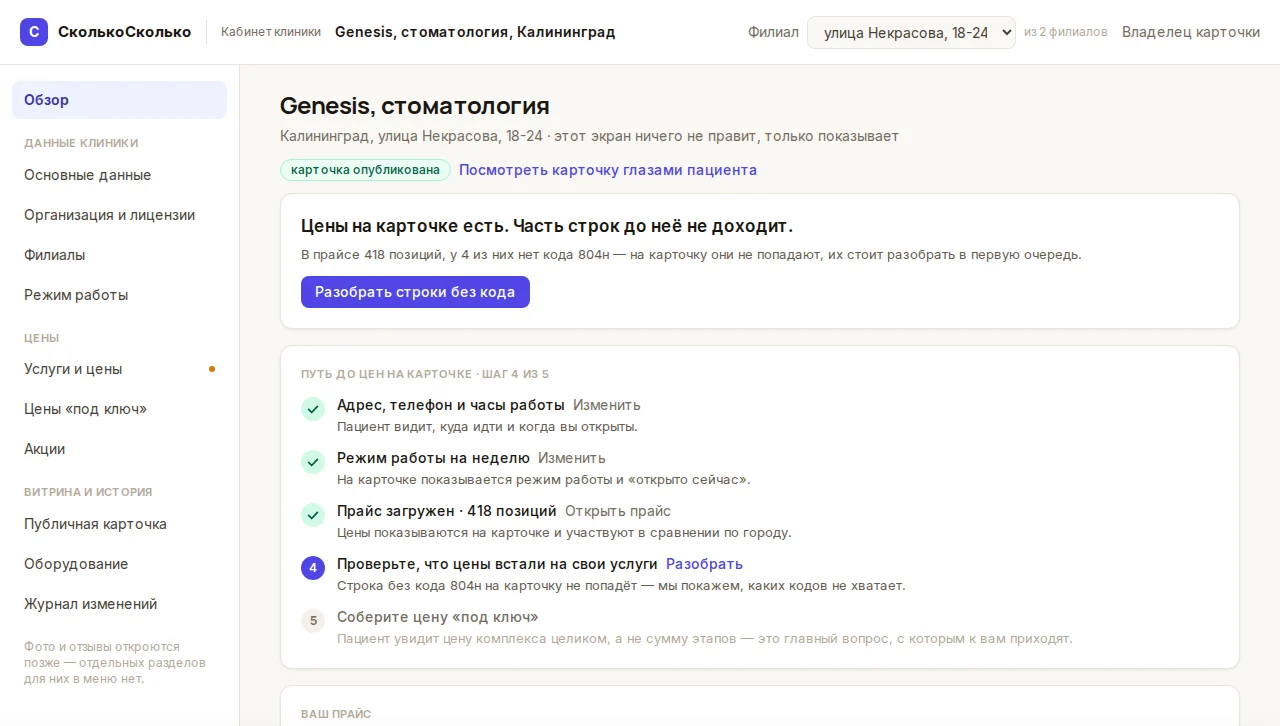Open Услуги и цены
The height and width of the screenshot is (726, 1280).
tap(119, 369)
